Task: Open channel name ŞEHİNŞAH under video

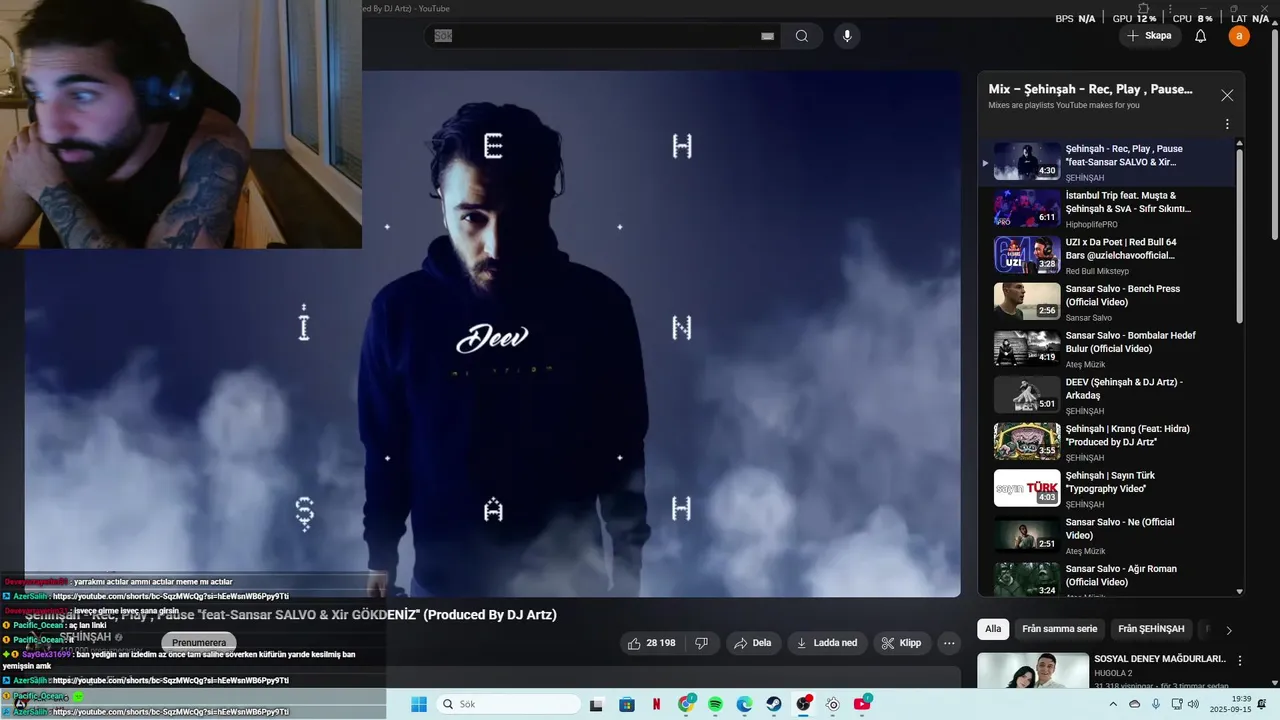Action: click(x=85, y=637)
